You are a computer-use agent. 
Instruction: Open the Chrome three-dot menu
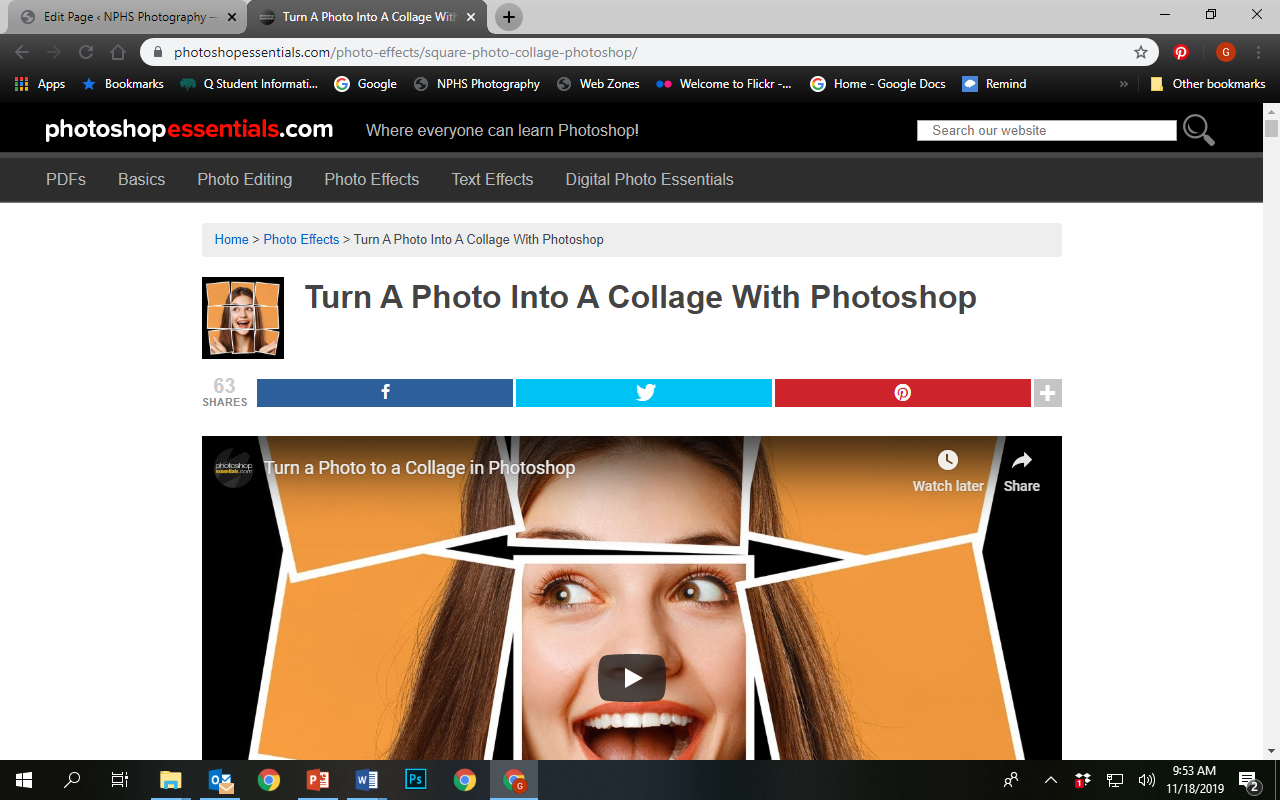tap(1258, 52)
